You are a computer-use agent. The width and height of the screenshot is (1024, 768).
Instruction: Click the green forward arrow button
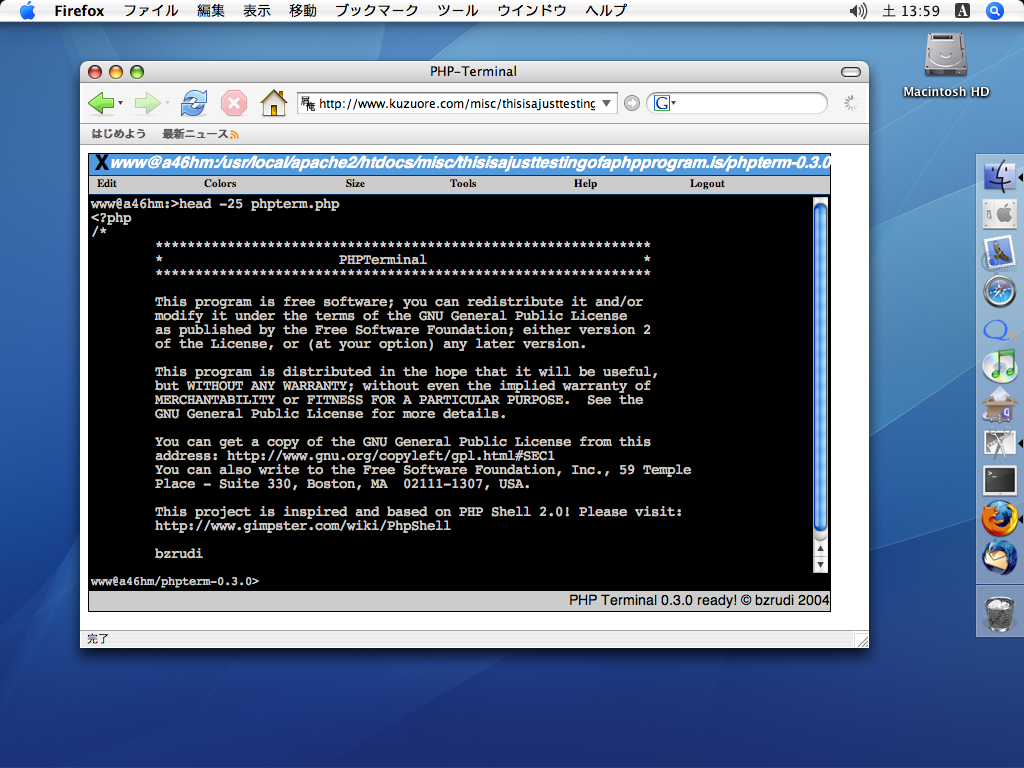146,103
